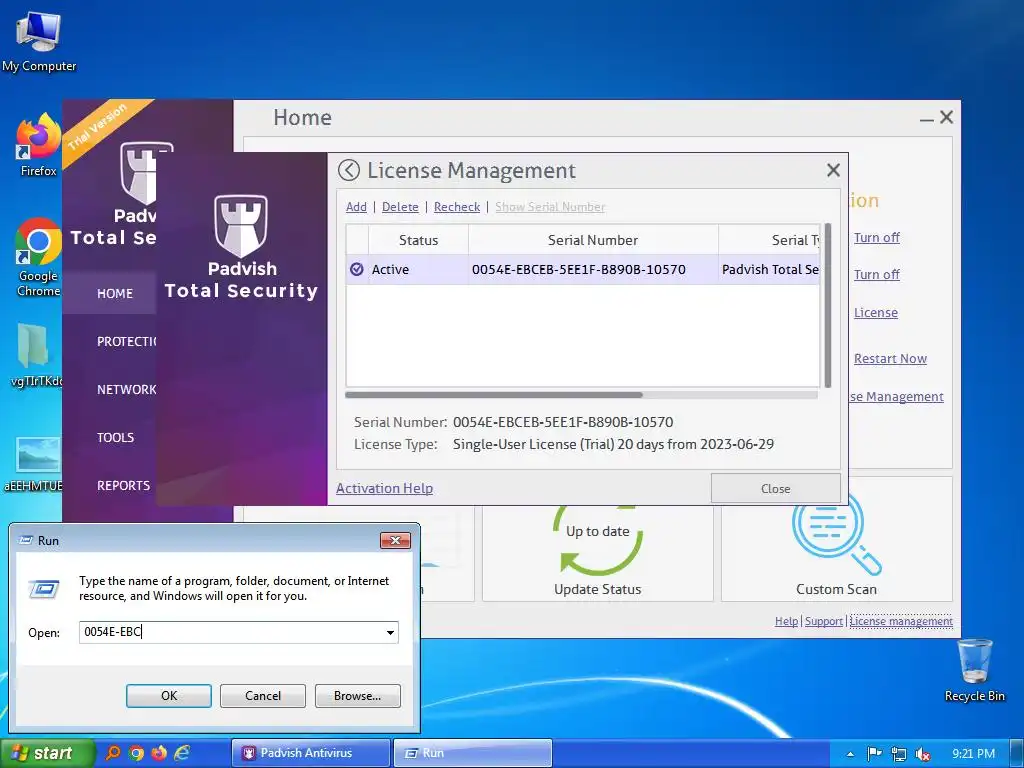This screenshot has height=768, width=1024.
Task: Switch to Padvish Antivirus taskbar button
Action: point(311,753)
